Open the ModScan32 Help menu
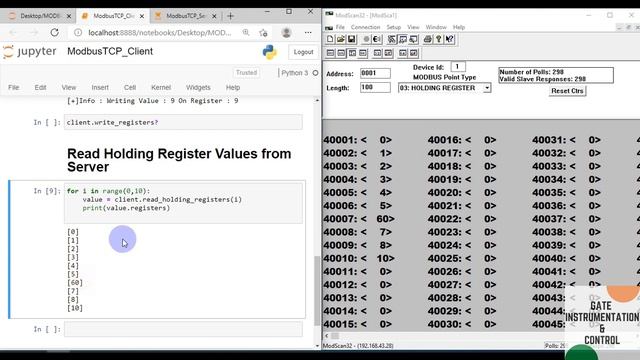640x360 pixels. pos(459,27)
